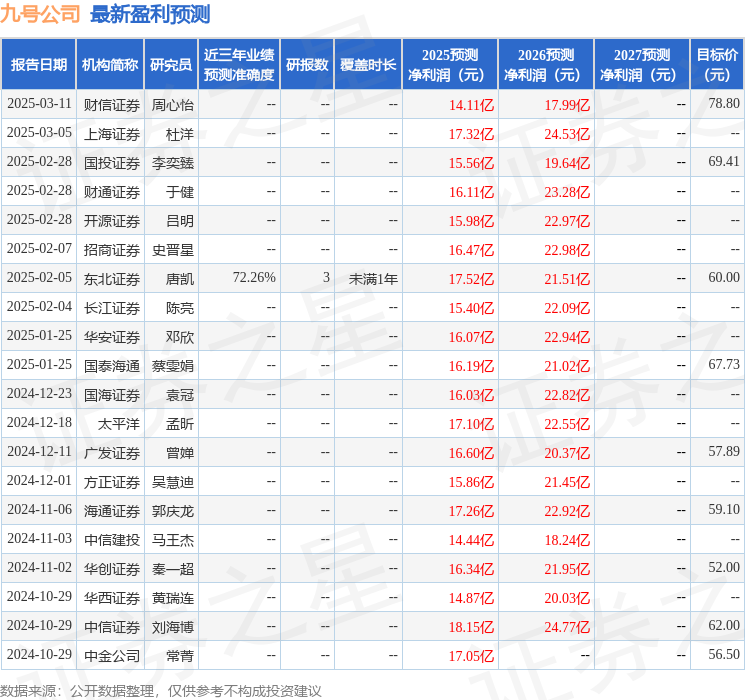Select 广发证券 institution cell
The height and width of the screenshot is (700, 745).
[x=112, y=453]
